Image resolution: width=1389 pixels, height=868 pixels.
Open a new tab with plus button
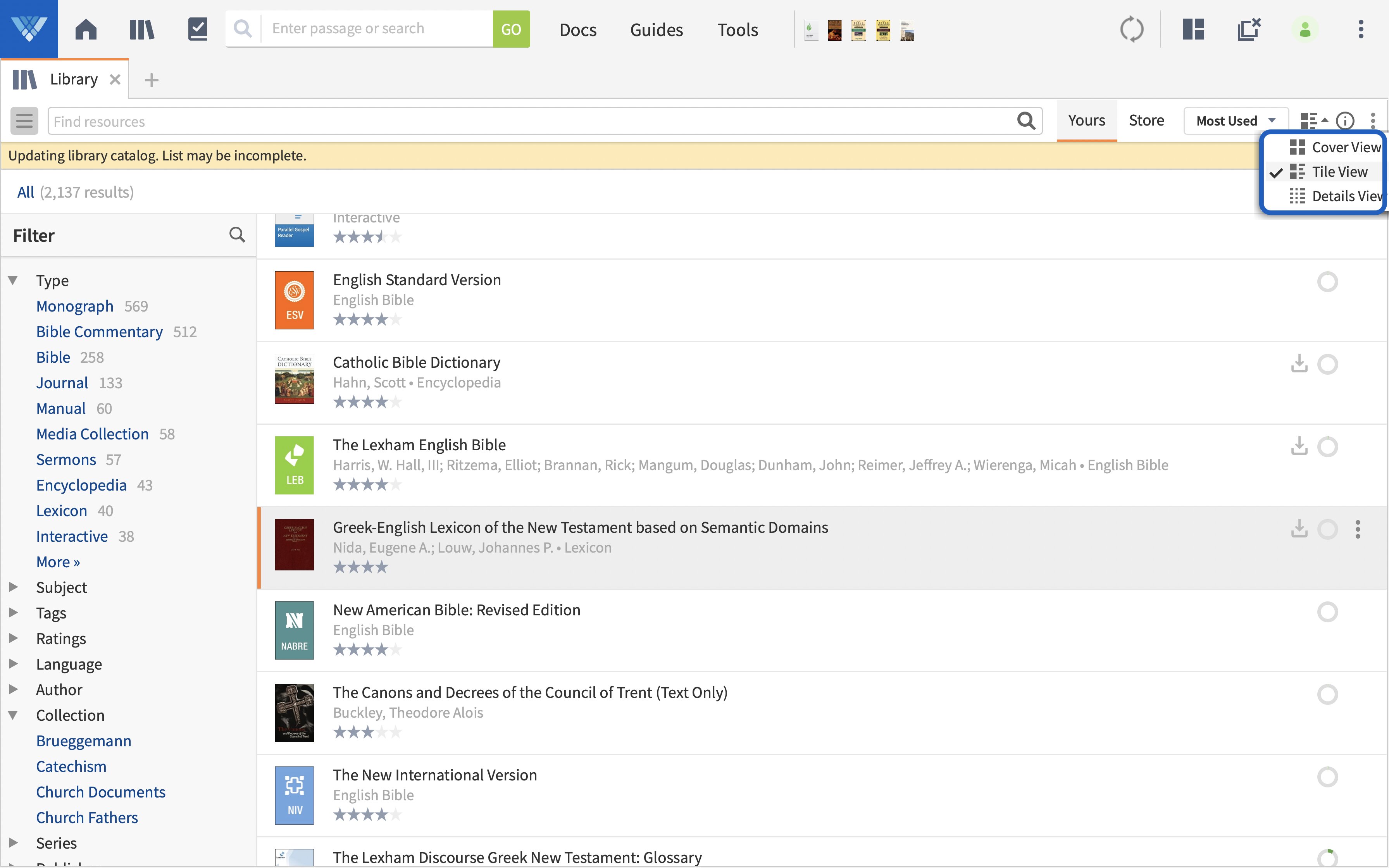pyautogui.click(x=152, y=80)
